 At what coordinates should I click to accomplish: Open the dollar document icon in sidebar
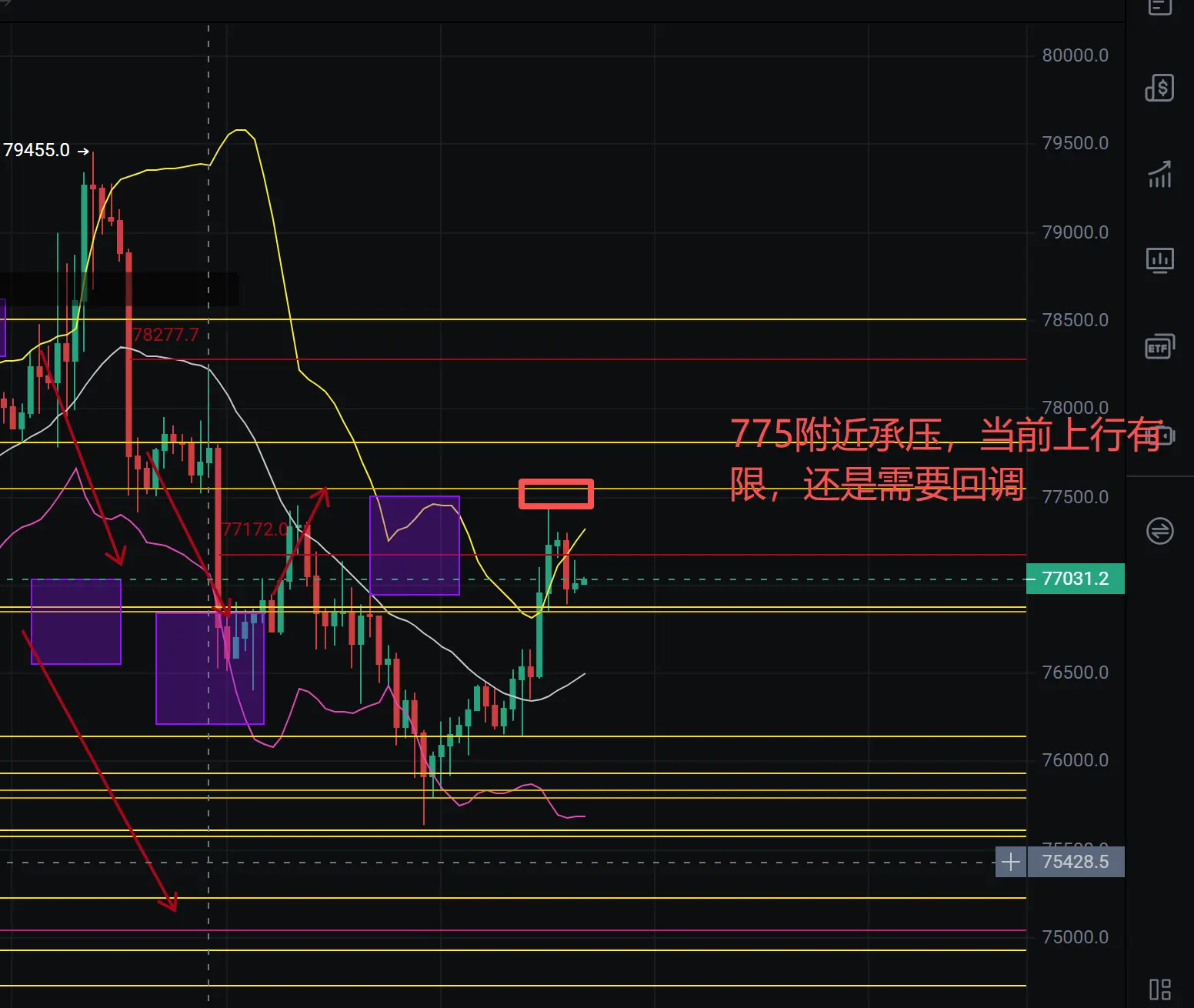pyautogui.click(x=1159, y=88)
